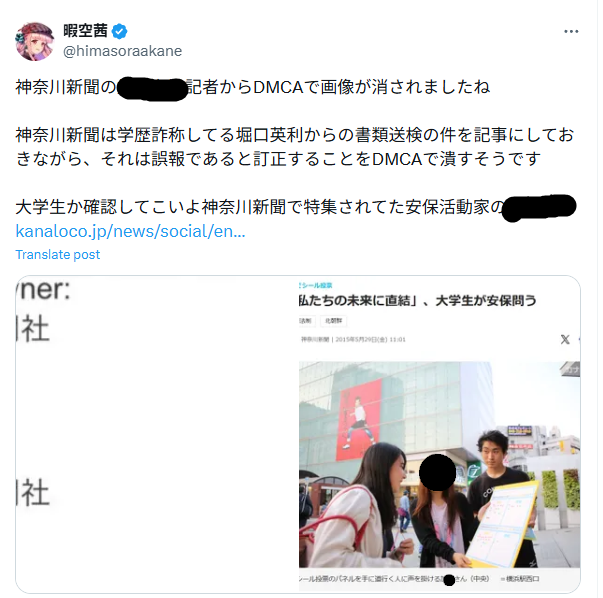Screen dimensions: 603x598
Task: Open the 暇空茜 profile avatar
Action: click(35, 42)
